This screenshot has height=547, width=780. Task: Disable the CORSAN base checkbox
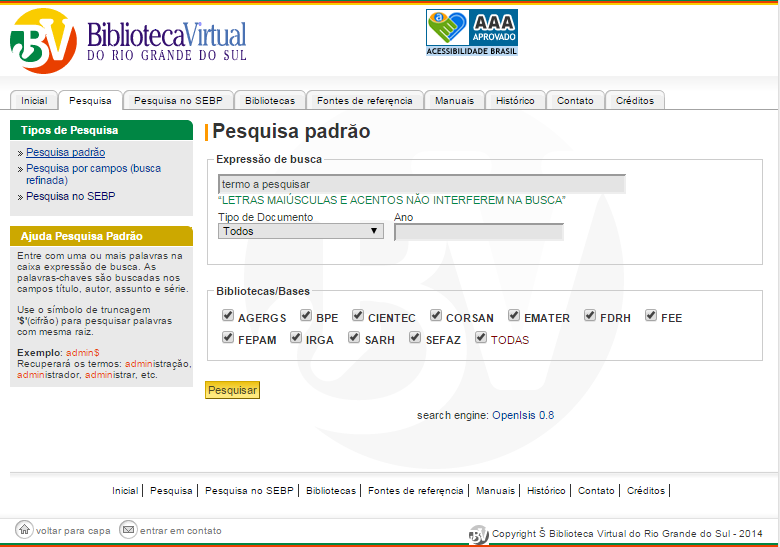coord(436,315)
